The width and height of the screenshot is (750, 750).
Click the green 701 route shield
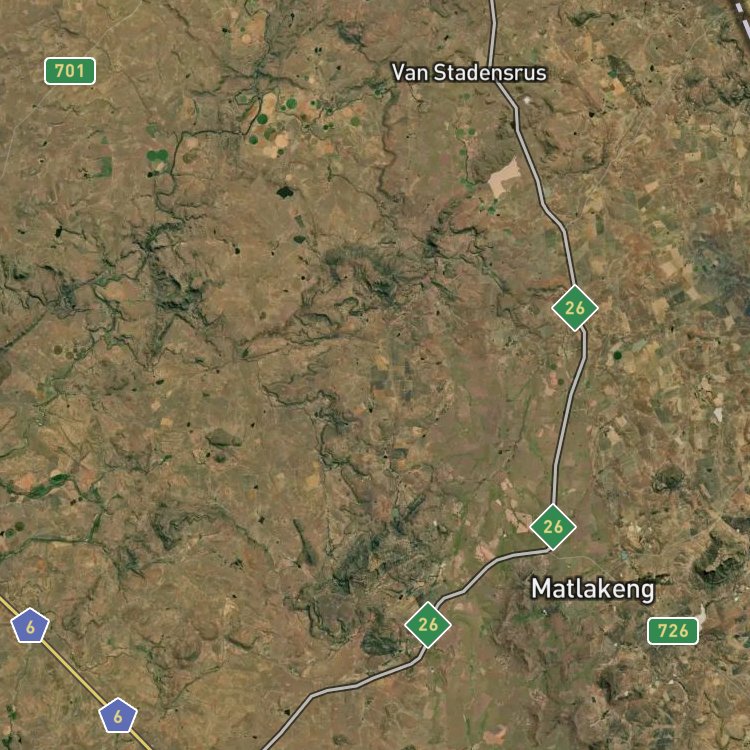(x=70, y=71)
